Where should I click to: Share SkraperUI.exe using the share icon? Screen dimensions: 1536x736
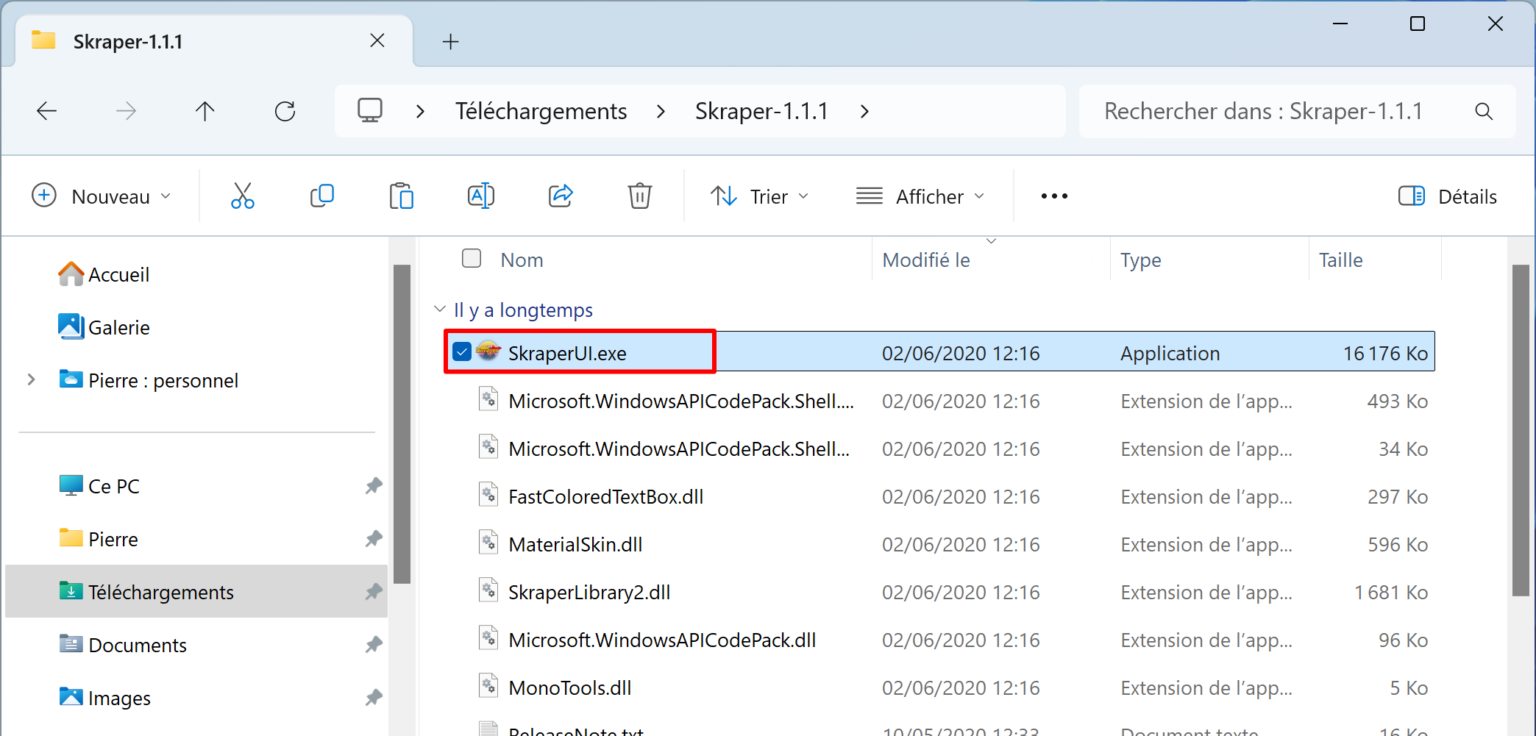coord(560,196)
